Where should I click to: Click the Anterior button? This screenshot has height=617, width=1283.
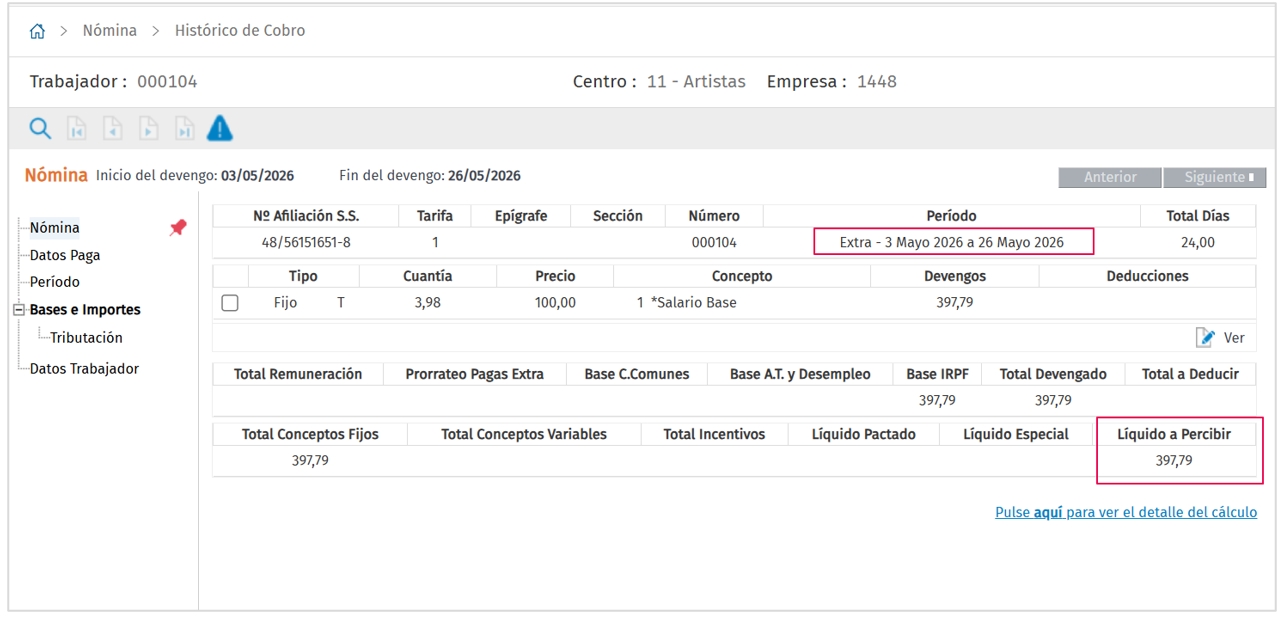(1110, 177)
